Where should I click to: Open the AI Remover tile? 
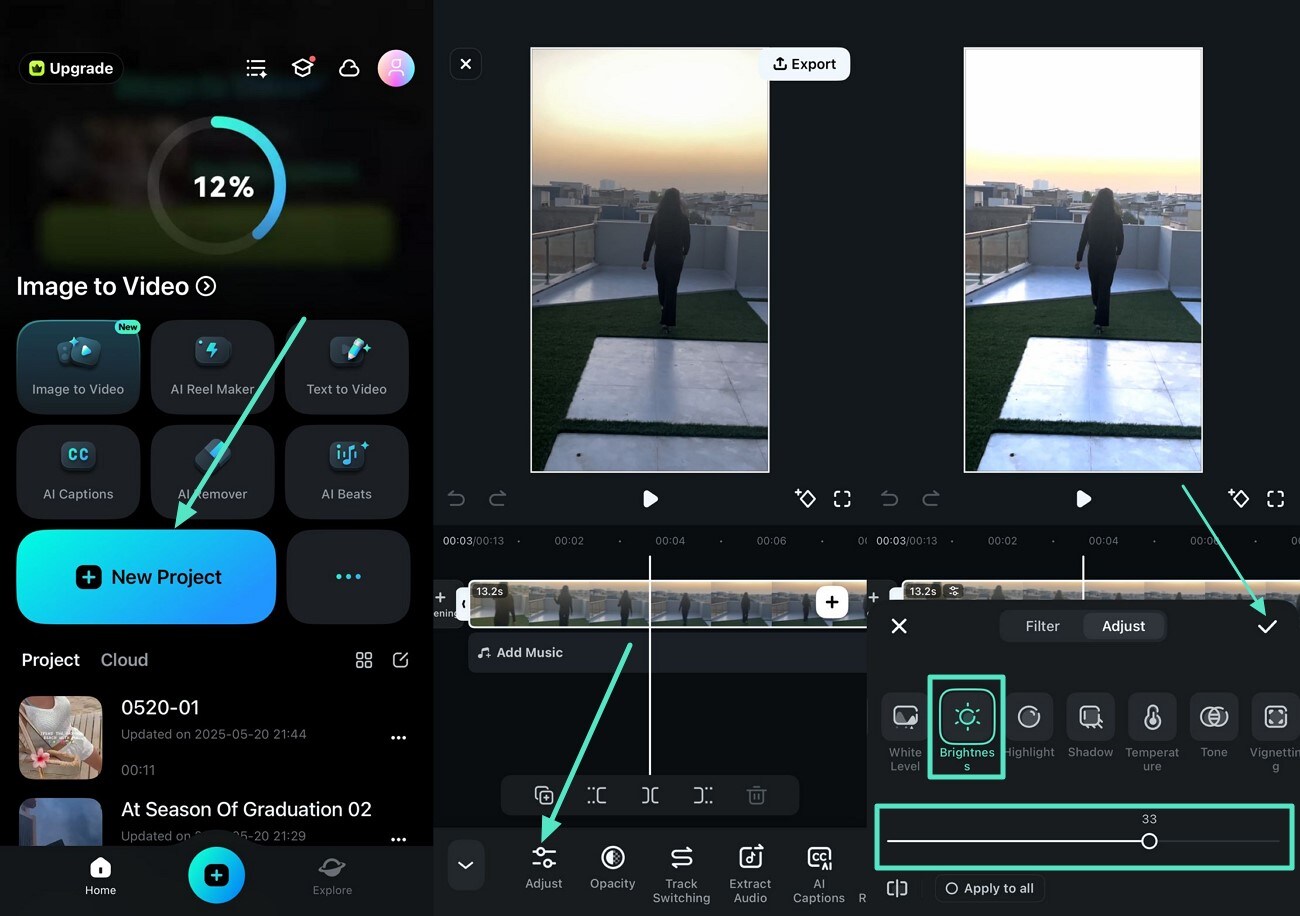pos(212,471)
